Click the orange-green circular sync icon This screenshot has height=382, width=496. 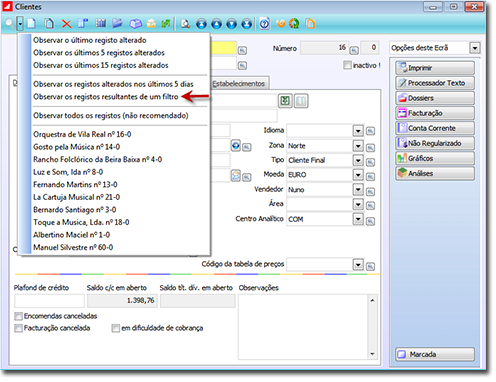coord(294,23)
